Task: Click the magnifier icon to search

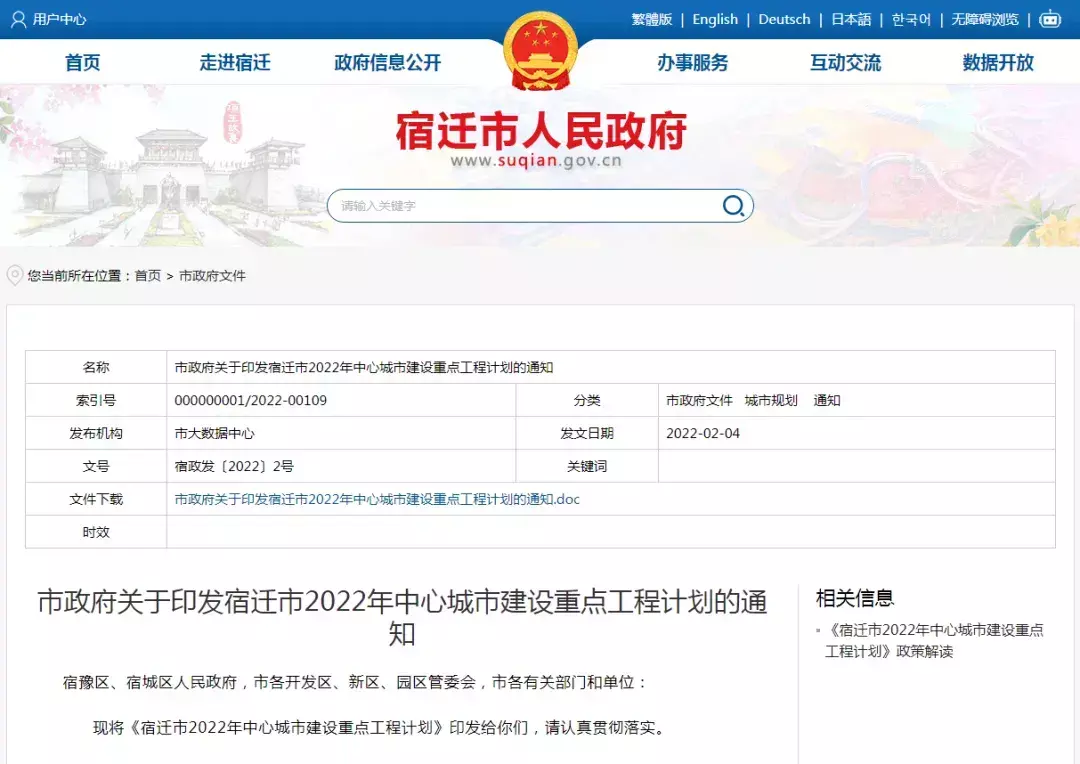Action: [734, 206]
